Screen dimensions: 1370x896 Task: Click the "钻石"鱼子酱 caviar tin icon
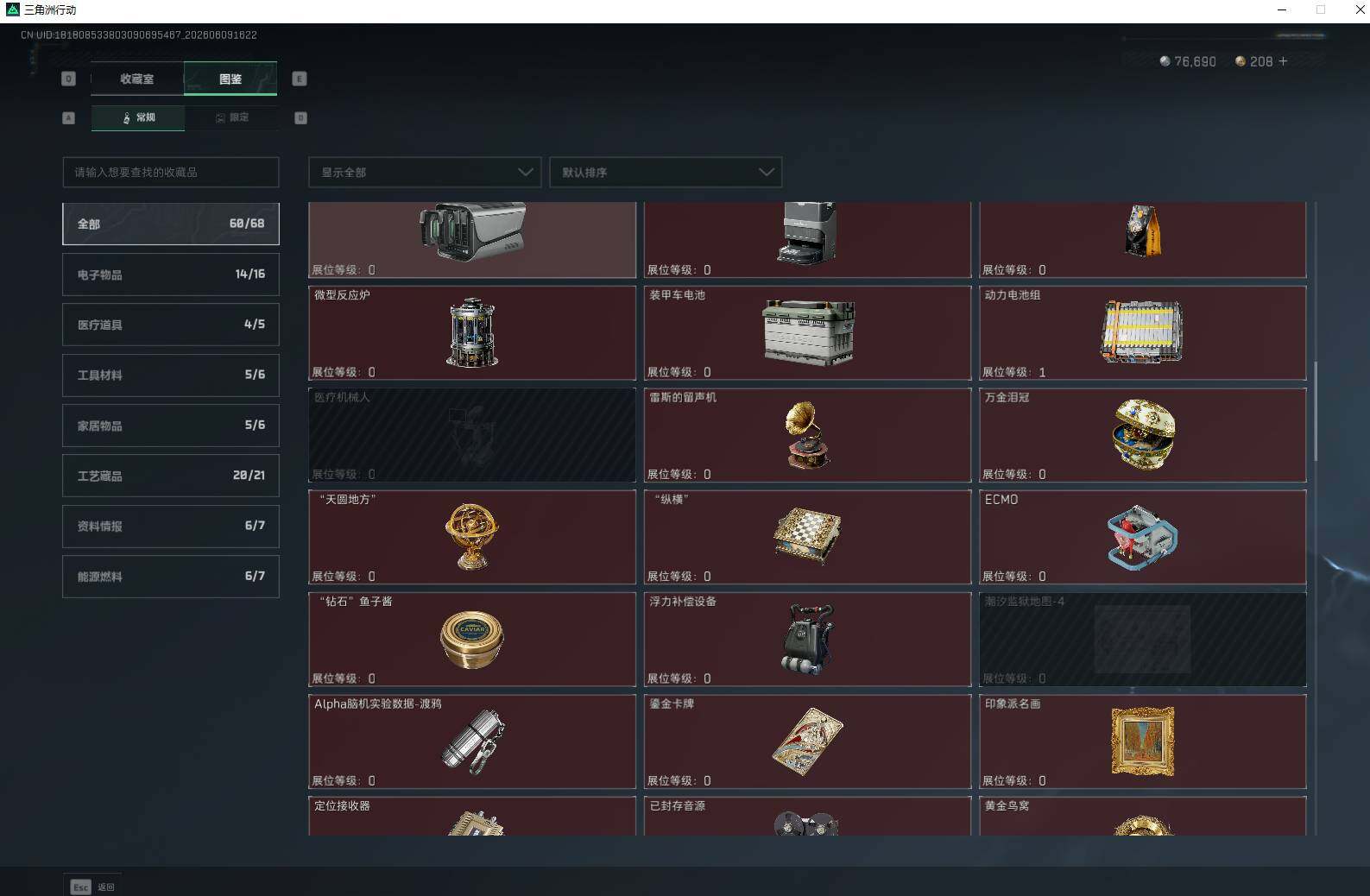(472, 640)
